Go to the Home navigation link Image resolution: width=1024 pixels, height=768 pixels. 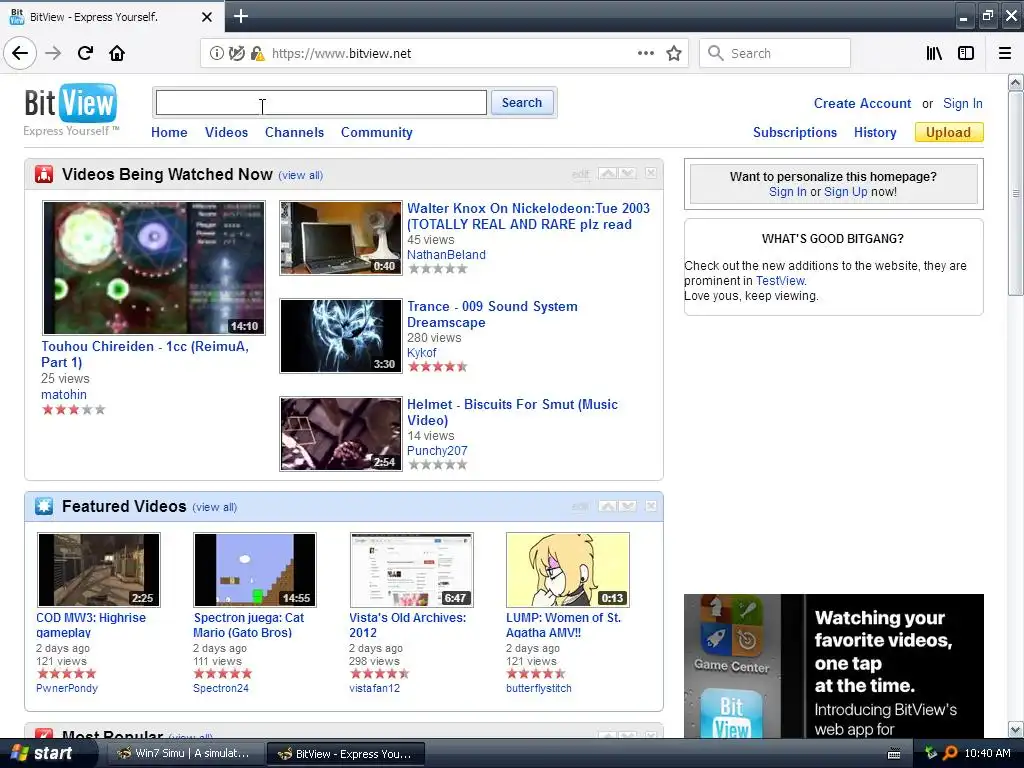169,132
